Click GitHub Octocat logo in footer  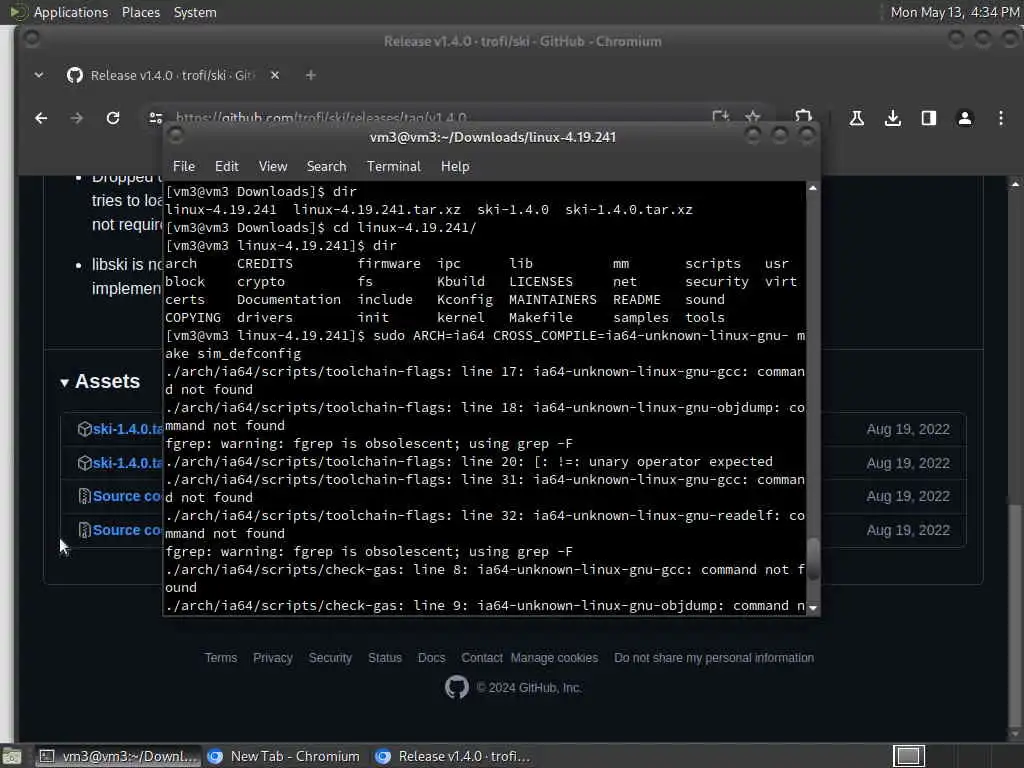point(456,687)
